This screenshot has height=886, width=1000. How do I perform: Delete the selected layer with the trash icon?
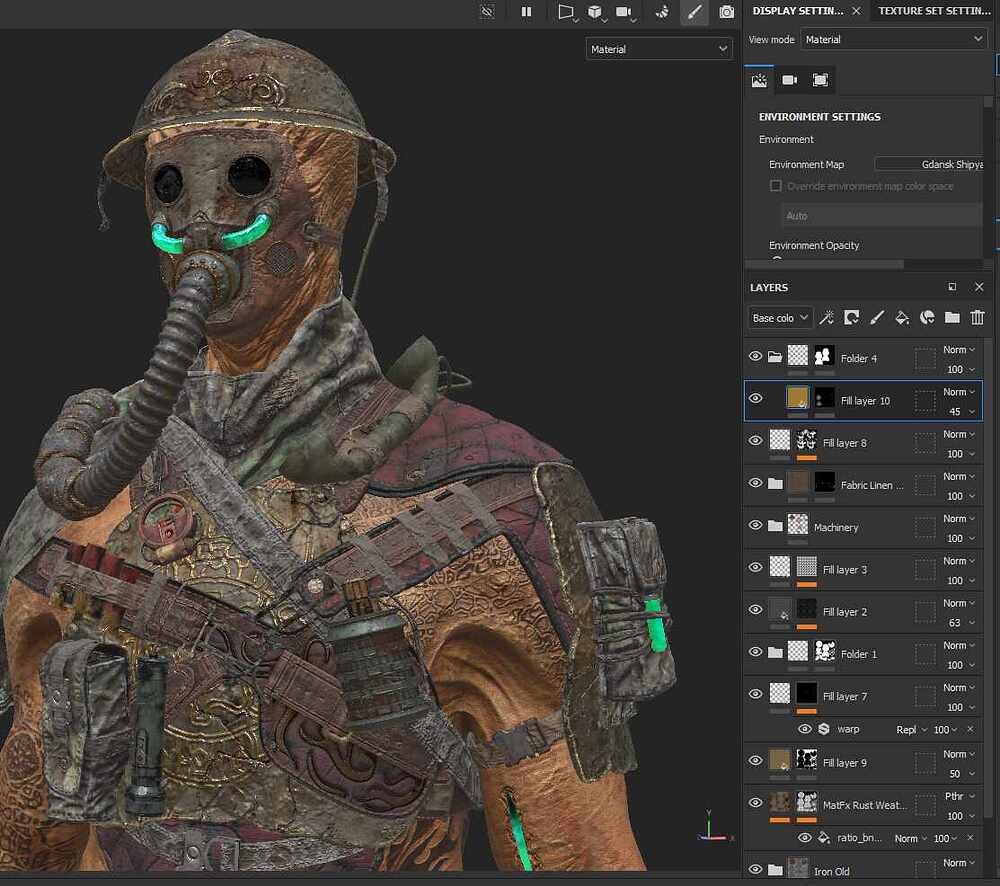[x=977, y=318]
